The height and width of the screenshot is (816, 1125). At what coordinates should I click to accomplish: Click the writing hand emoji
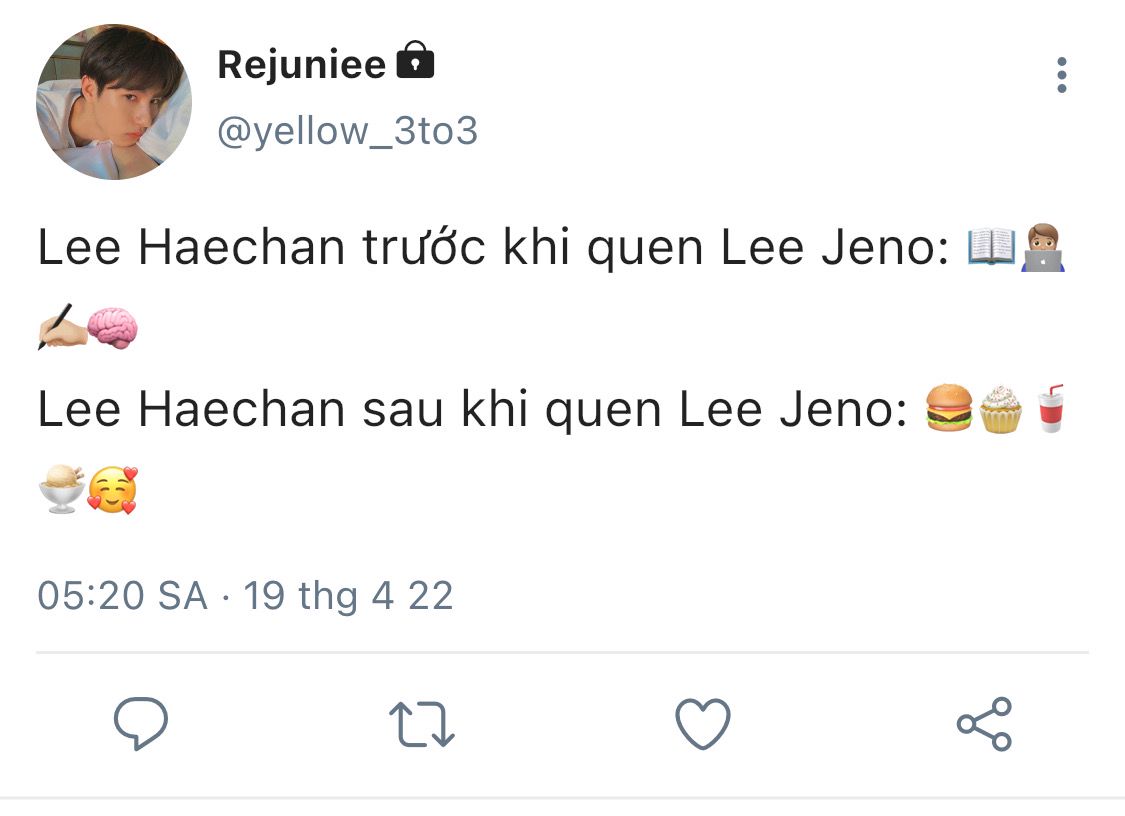coord(62,329)
